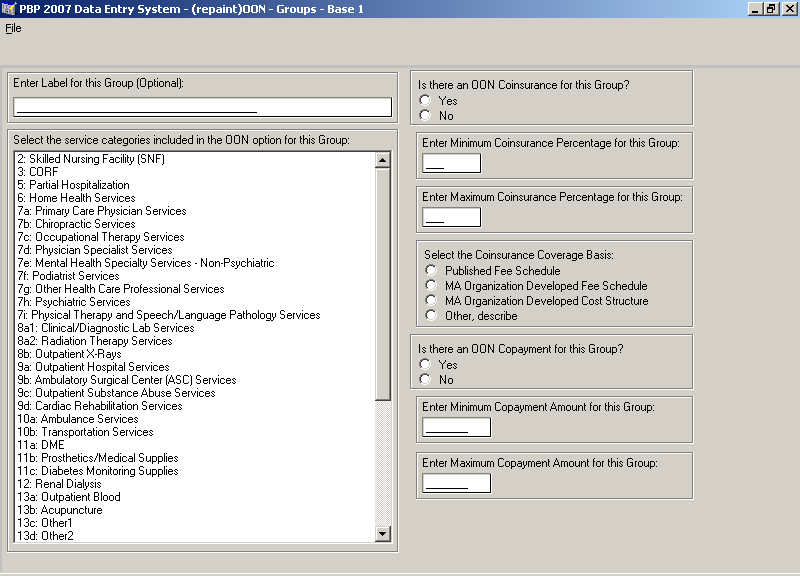Viewport: 800px width, 576px height.
Task: Open the File menu
Action: [x=13, y=28]
